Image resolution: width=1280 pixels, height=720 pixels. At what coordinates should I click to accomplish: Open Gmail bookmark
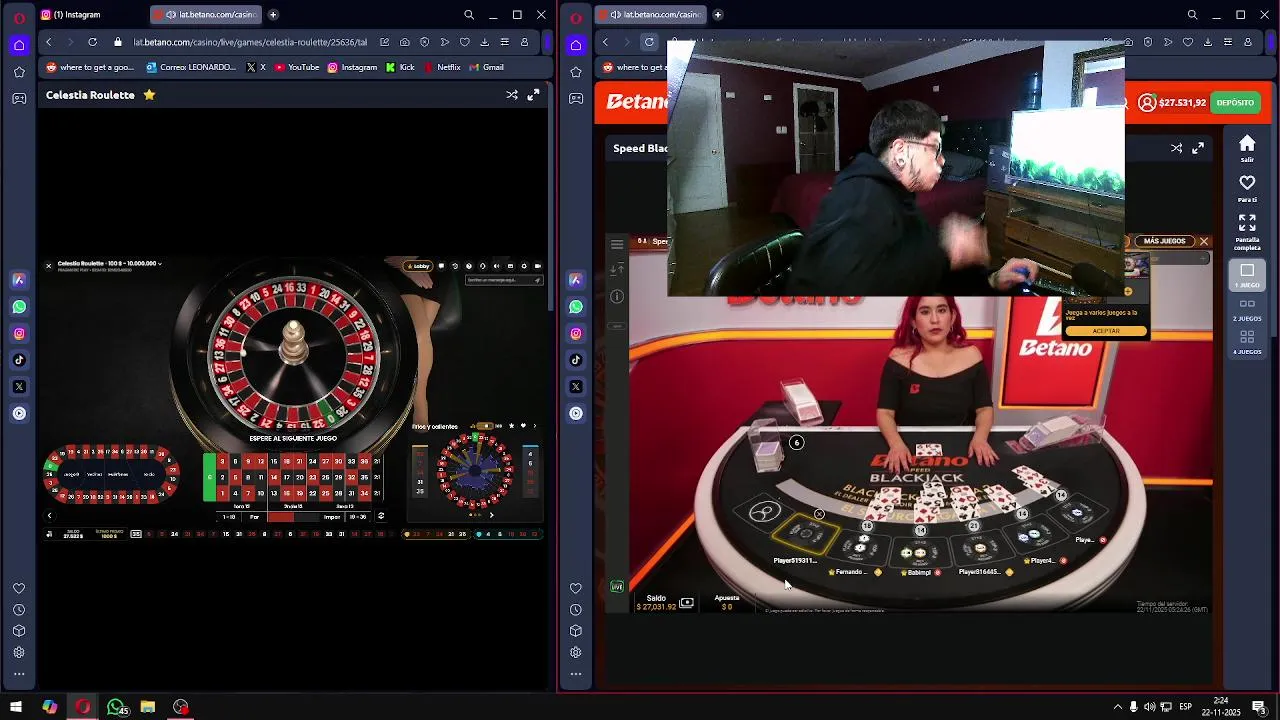point(486,67)
